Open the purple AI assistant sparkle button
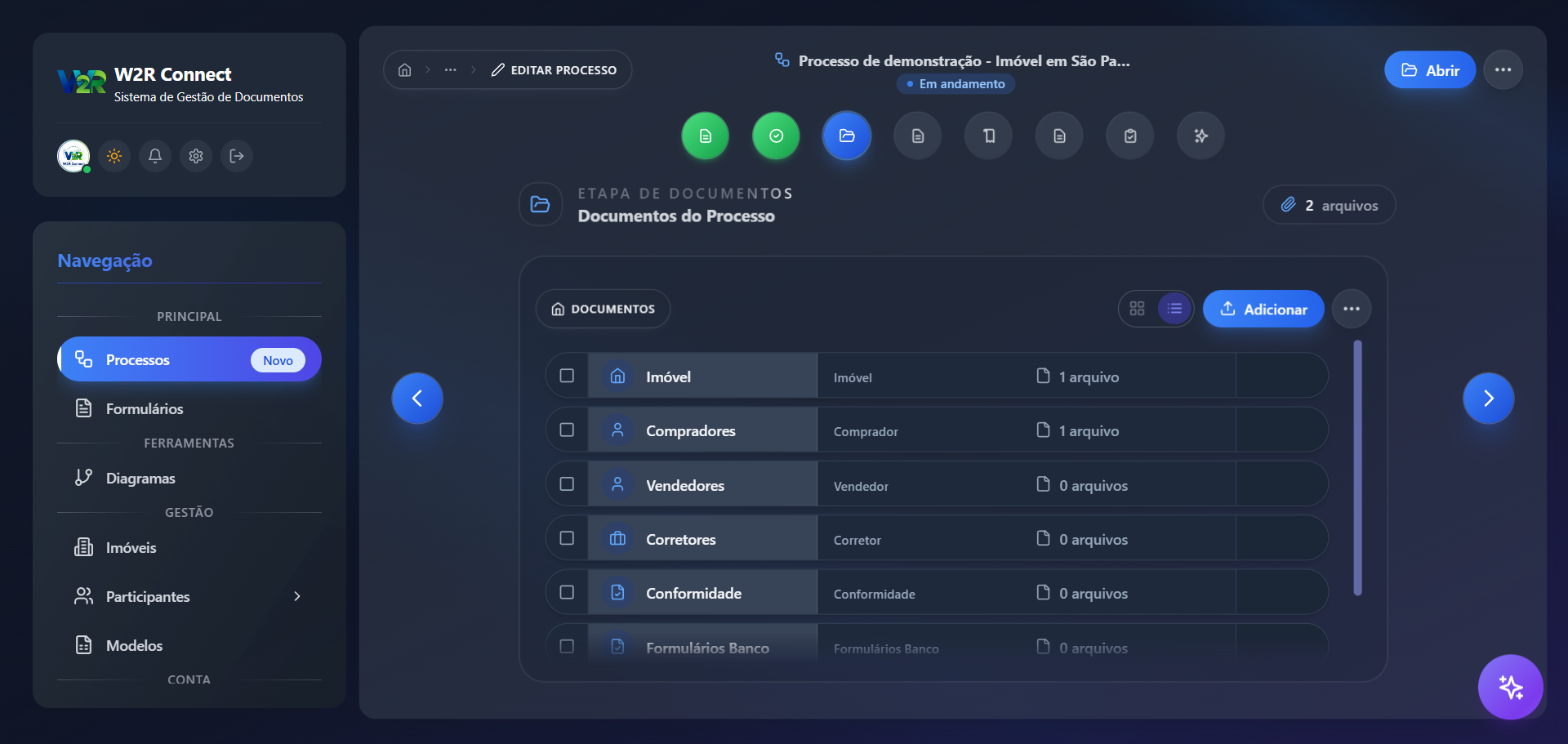This screenshot has height=744, width=1568. click(1511, 687)
